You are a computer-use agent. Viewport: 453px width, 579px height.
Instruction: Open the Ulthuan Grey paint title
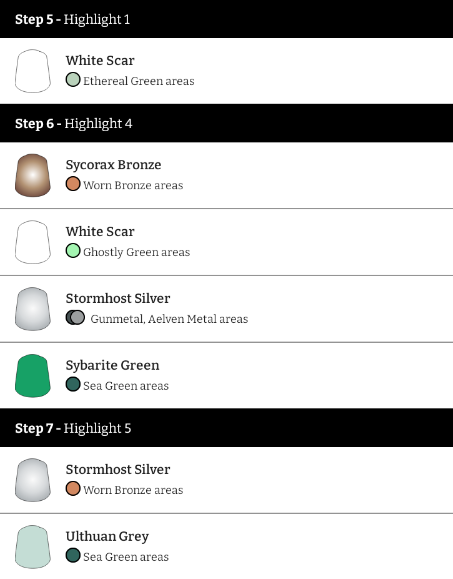click(107, 536)
